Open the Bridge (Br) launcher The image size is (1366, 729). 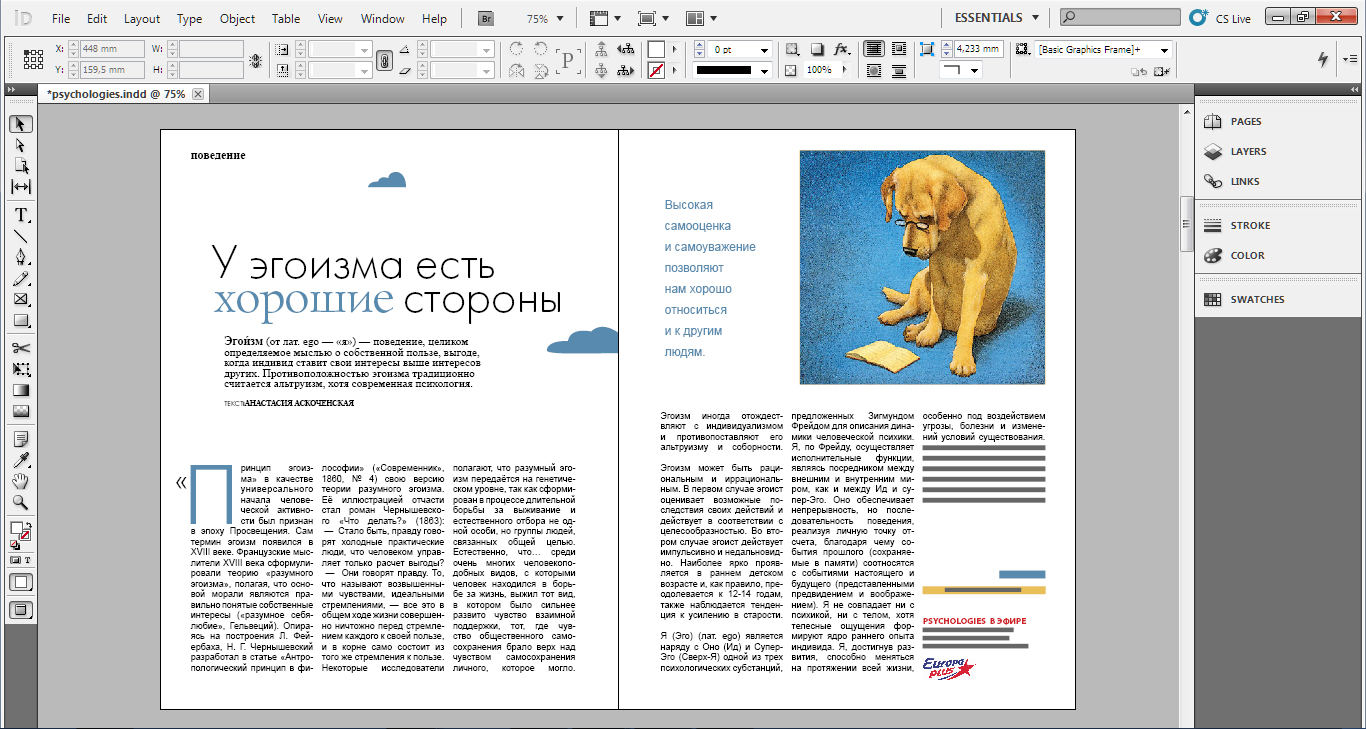(x=487, y=18)
